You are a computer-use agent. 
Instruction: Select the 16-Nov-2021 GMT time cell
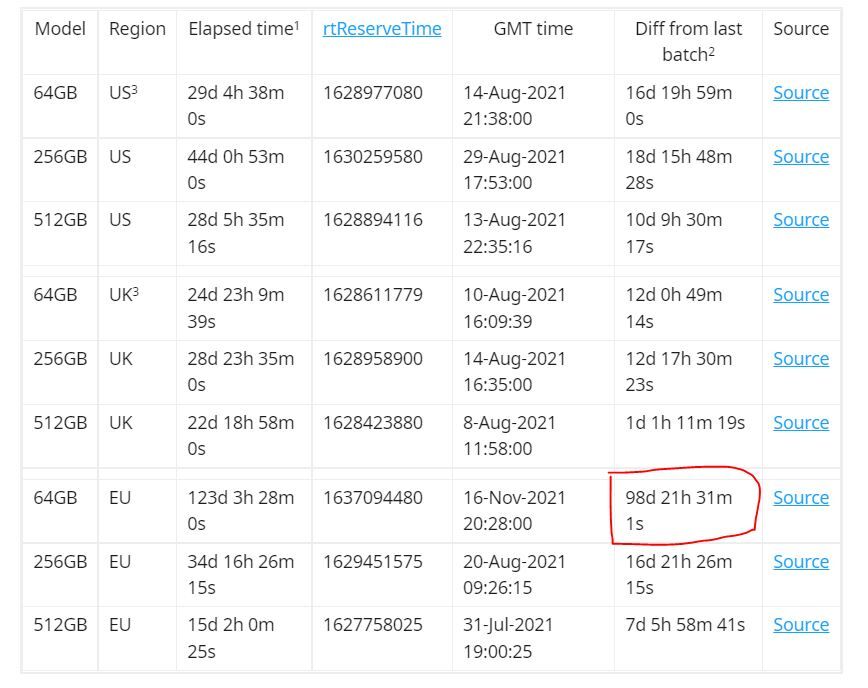coord(533,511)
